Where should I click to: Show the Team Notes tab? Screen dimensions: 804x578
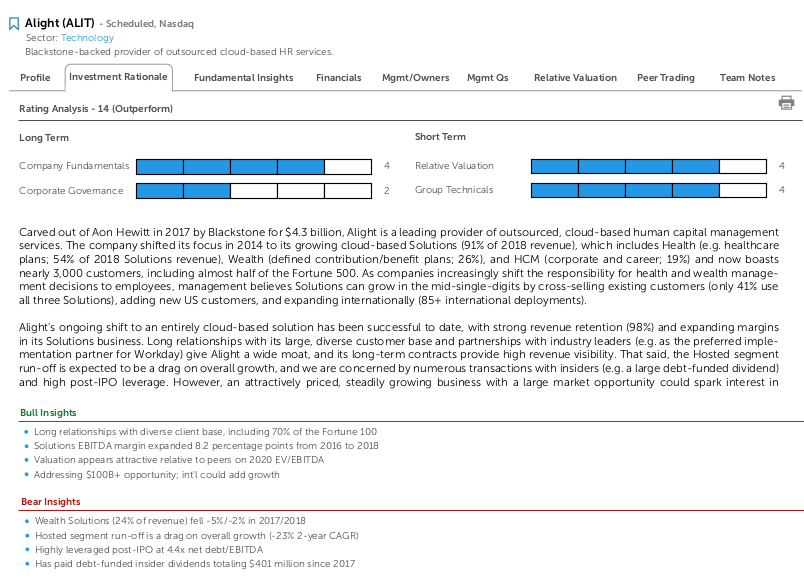click(747, 77)
